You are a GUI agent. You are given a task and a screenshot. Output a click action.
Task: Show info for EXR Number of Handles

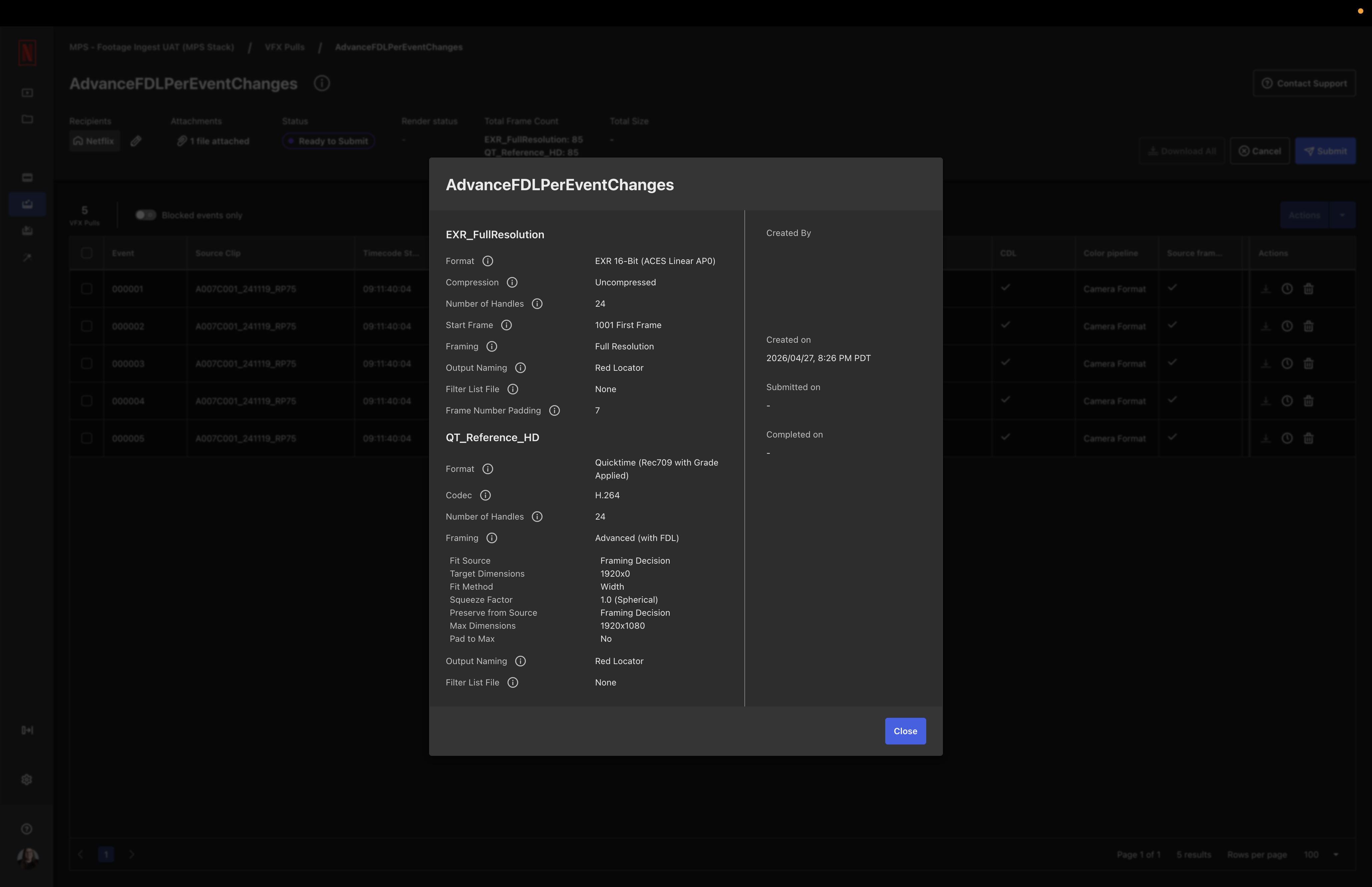[537, 304]
